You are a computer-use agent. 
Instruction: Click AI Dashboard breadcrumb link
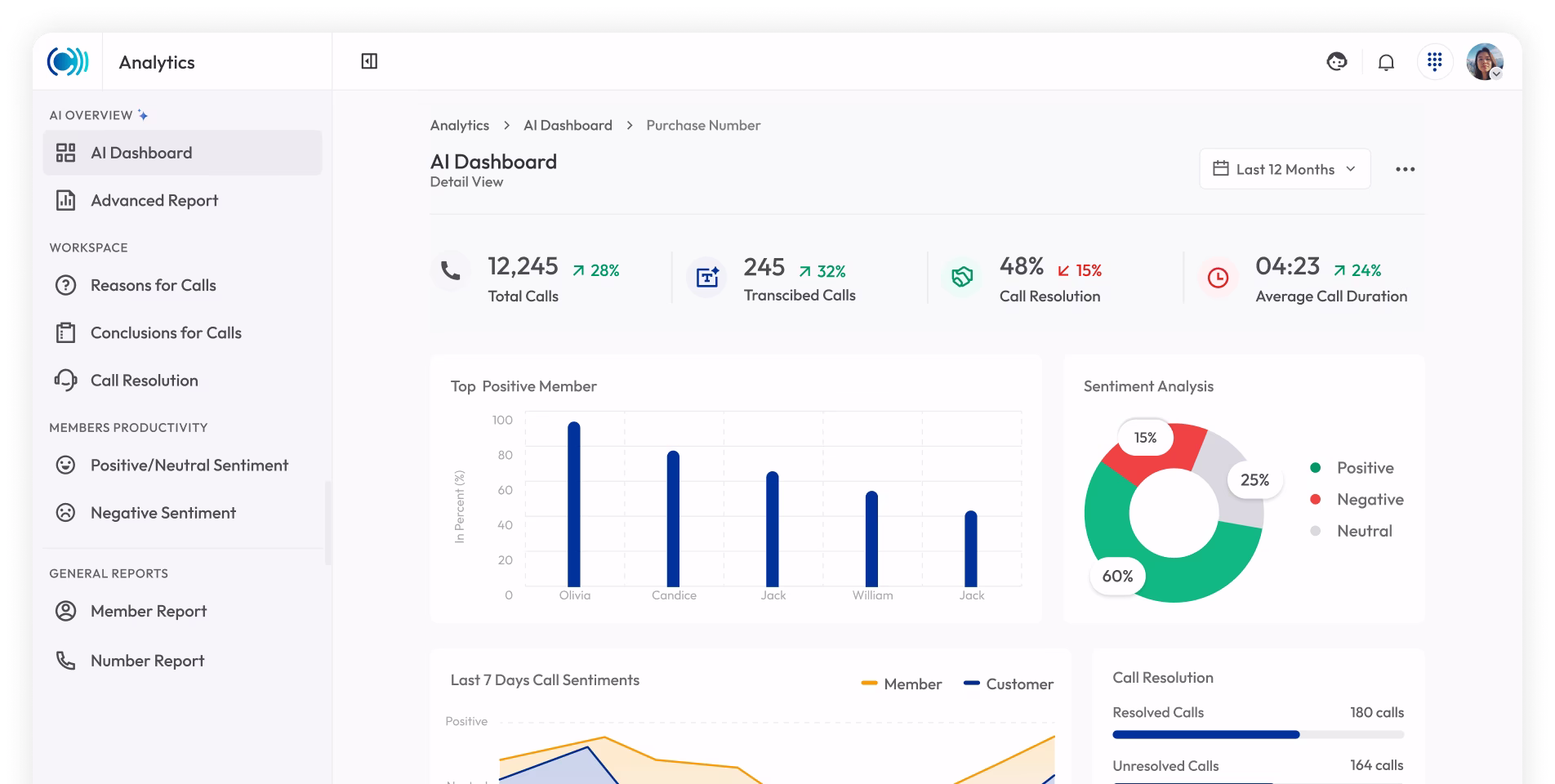click(568, 125)
